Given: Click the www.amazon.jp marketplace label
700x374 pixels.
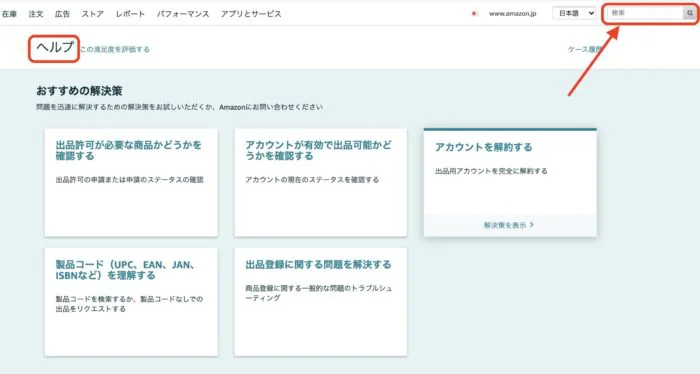Looking at the screenshot, I should point(512,14).
